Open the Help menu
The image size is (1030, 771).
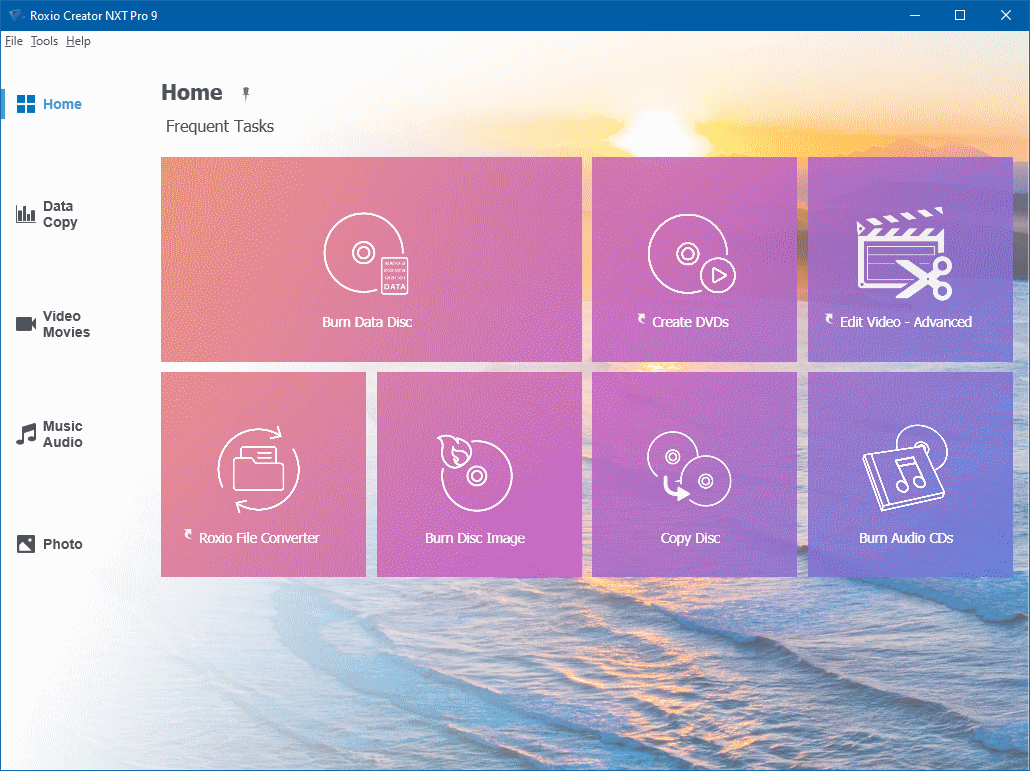click(x=77, y=41)
